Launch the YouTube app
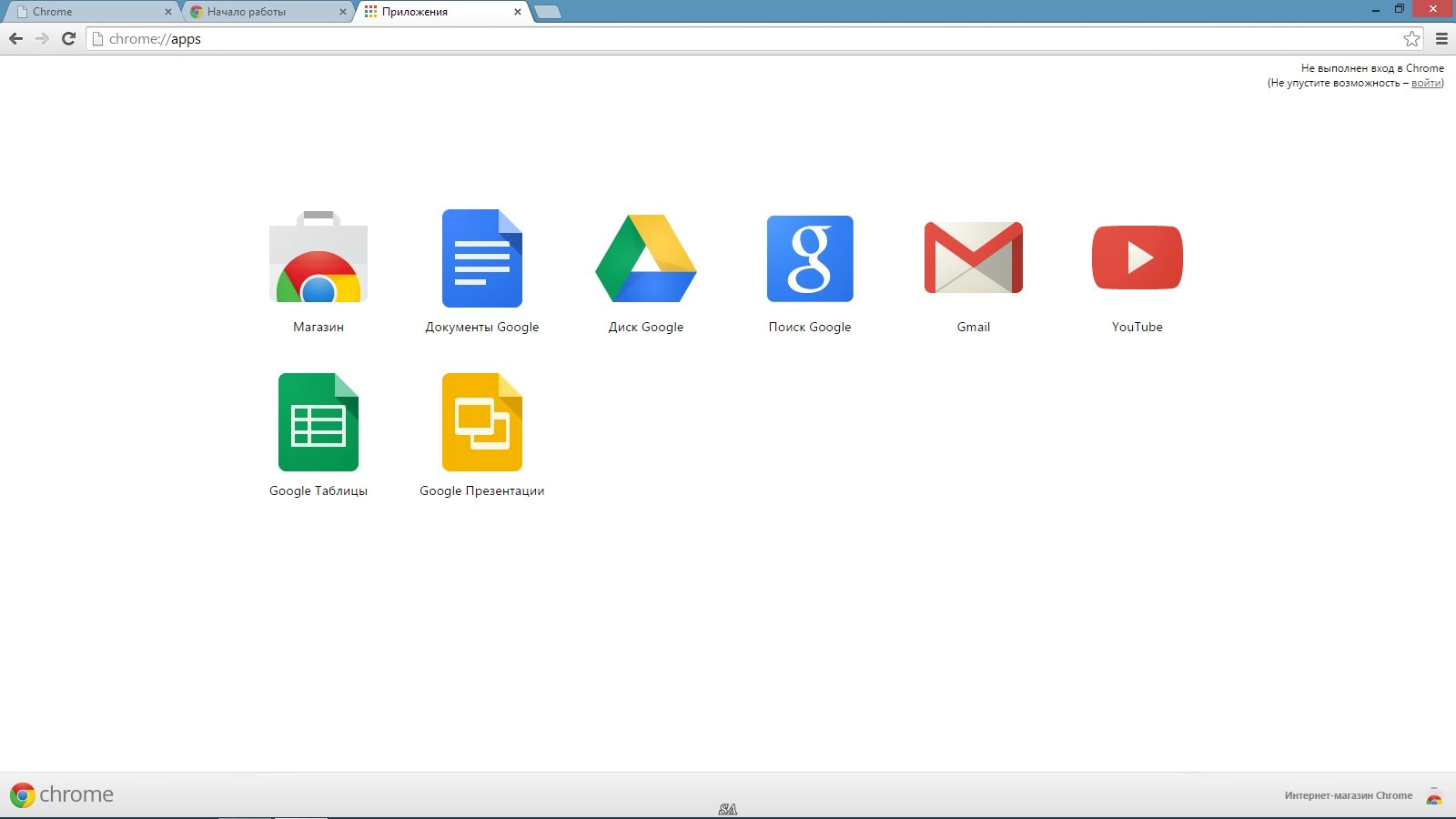The image size is (1456, 819). coord(1137,258)
